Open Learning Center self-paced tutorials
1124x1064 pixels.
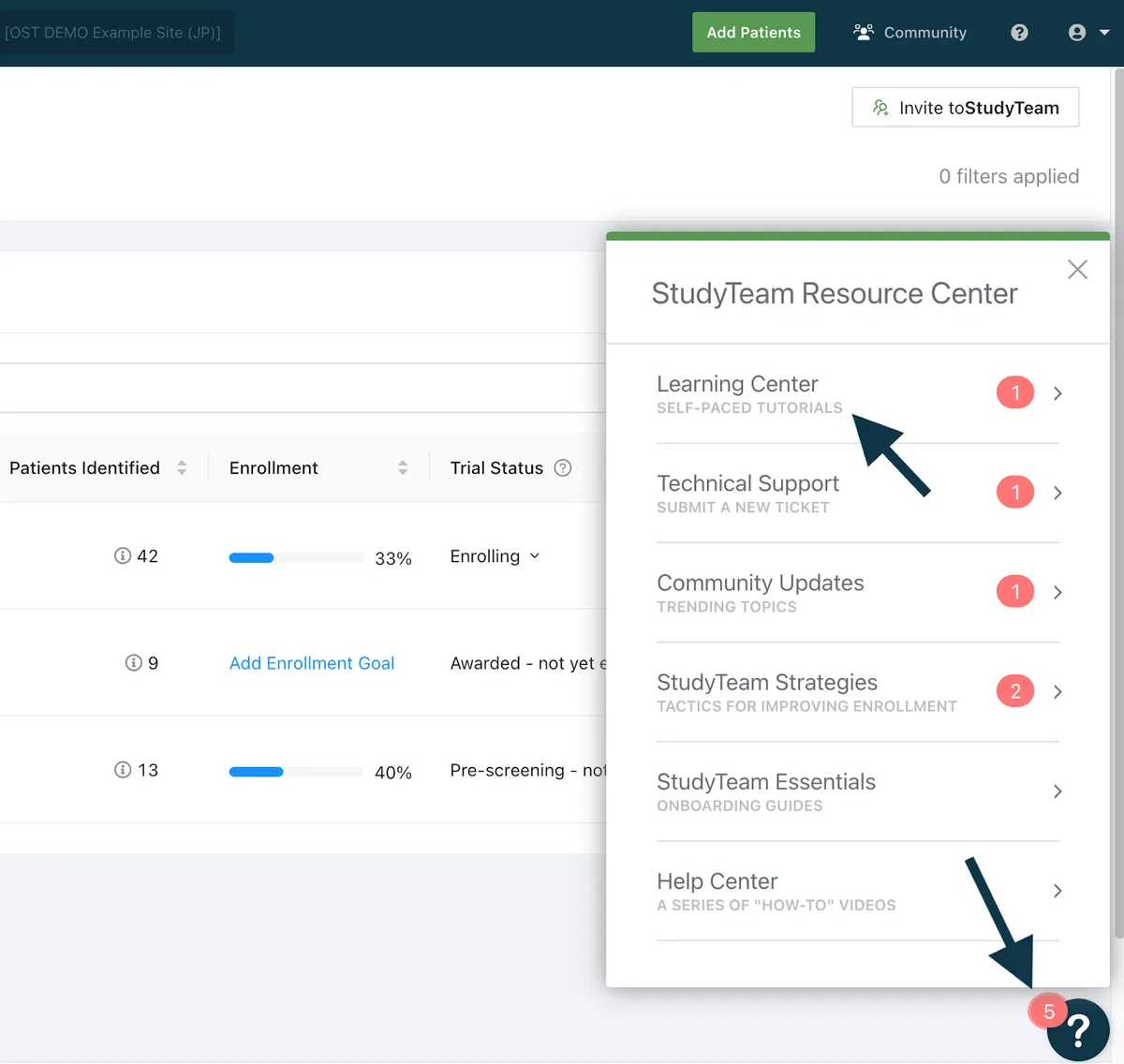[x=858, y=393]
